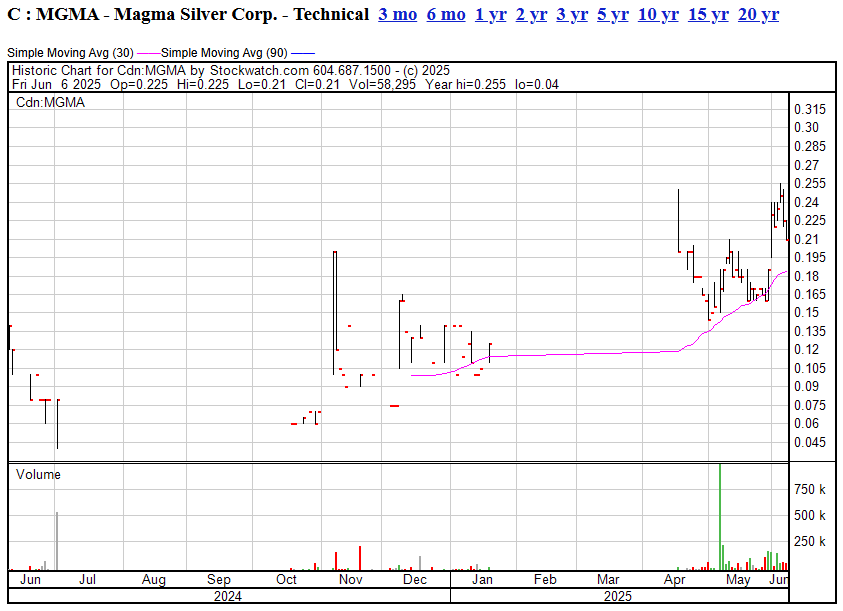This screenshot has width=843, height=611.
Task: Click the 0.315 price axis label
Action: [x=810, y=109]
